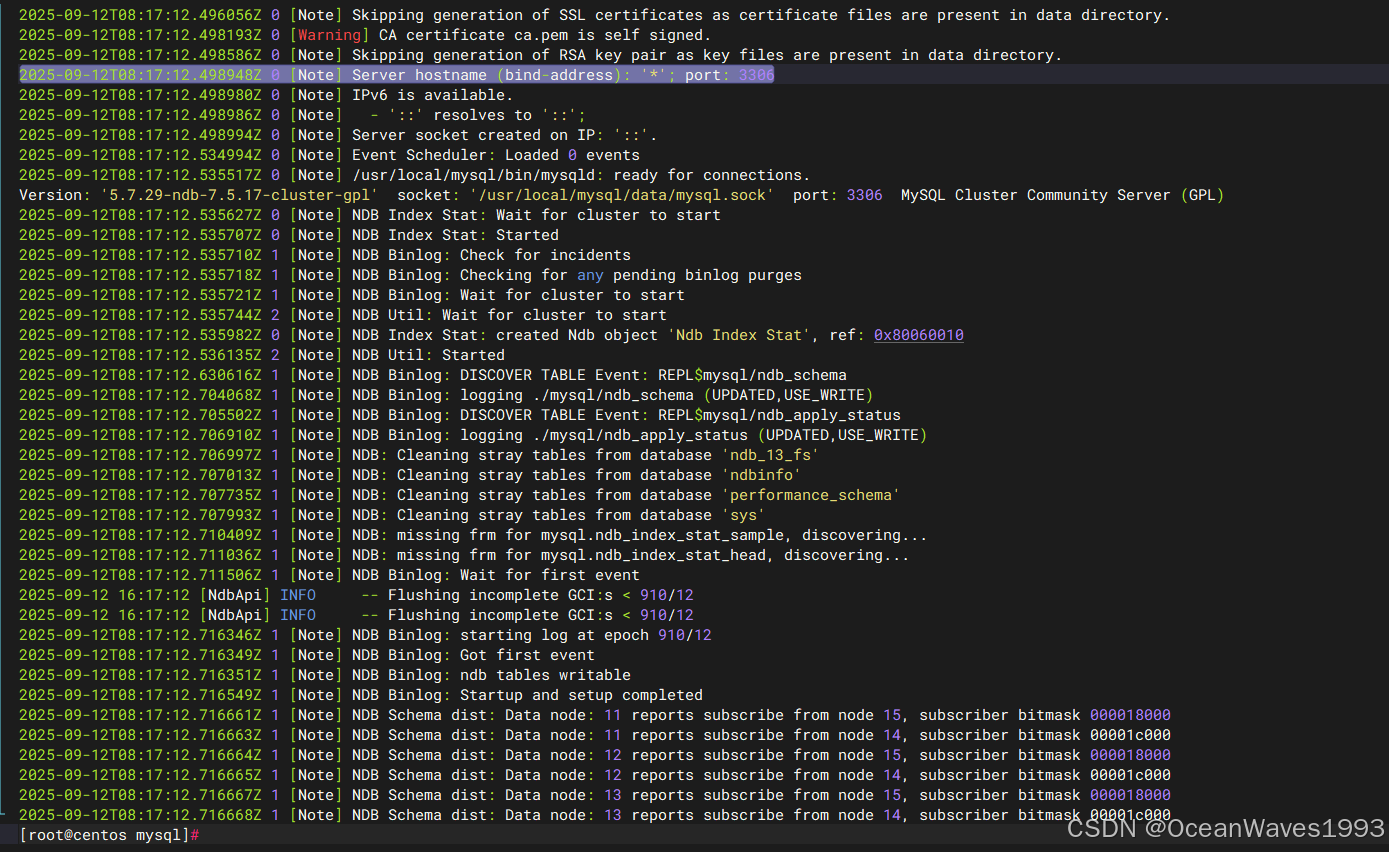Click 'Data node: 13 reports subscribe from node 14'
Screen dimensions: 1389x852
point(703,815)
